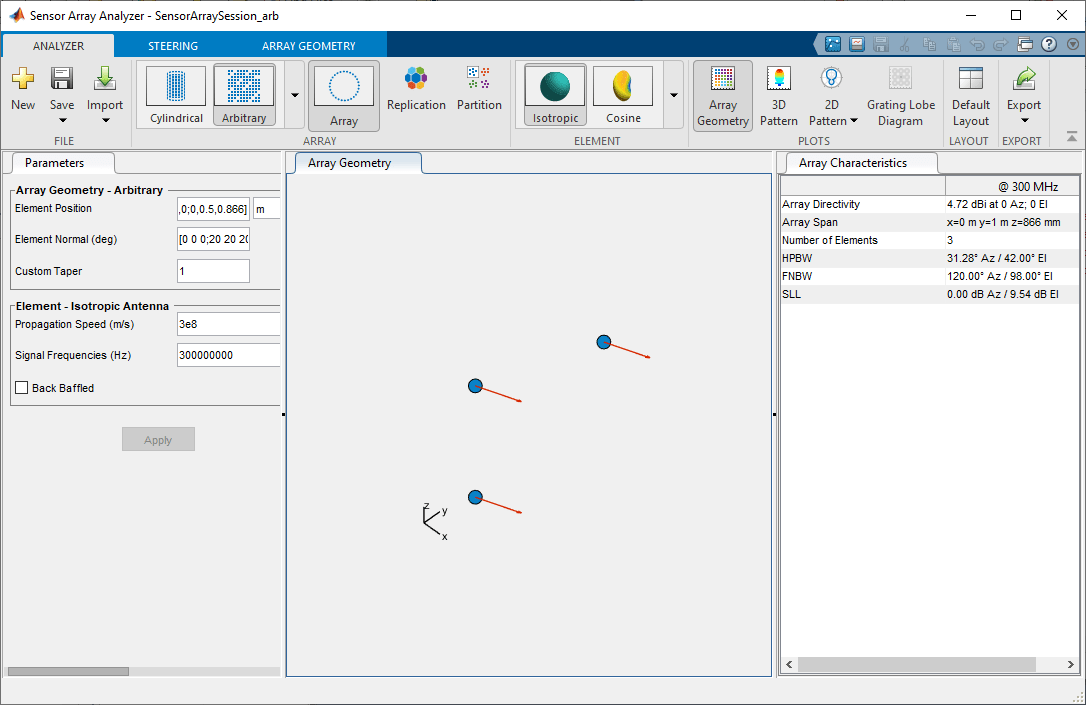Select the Array Span row

tap(929, 222)
